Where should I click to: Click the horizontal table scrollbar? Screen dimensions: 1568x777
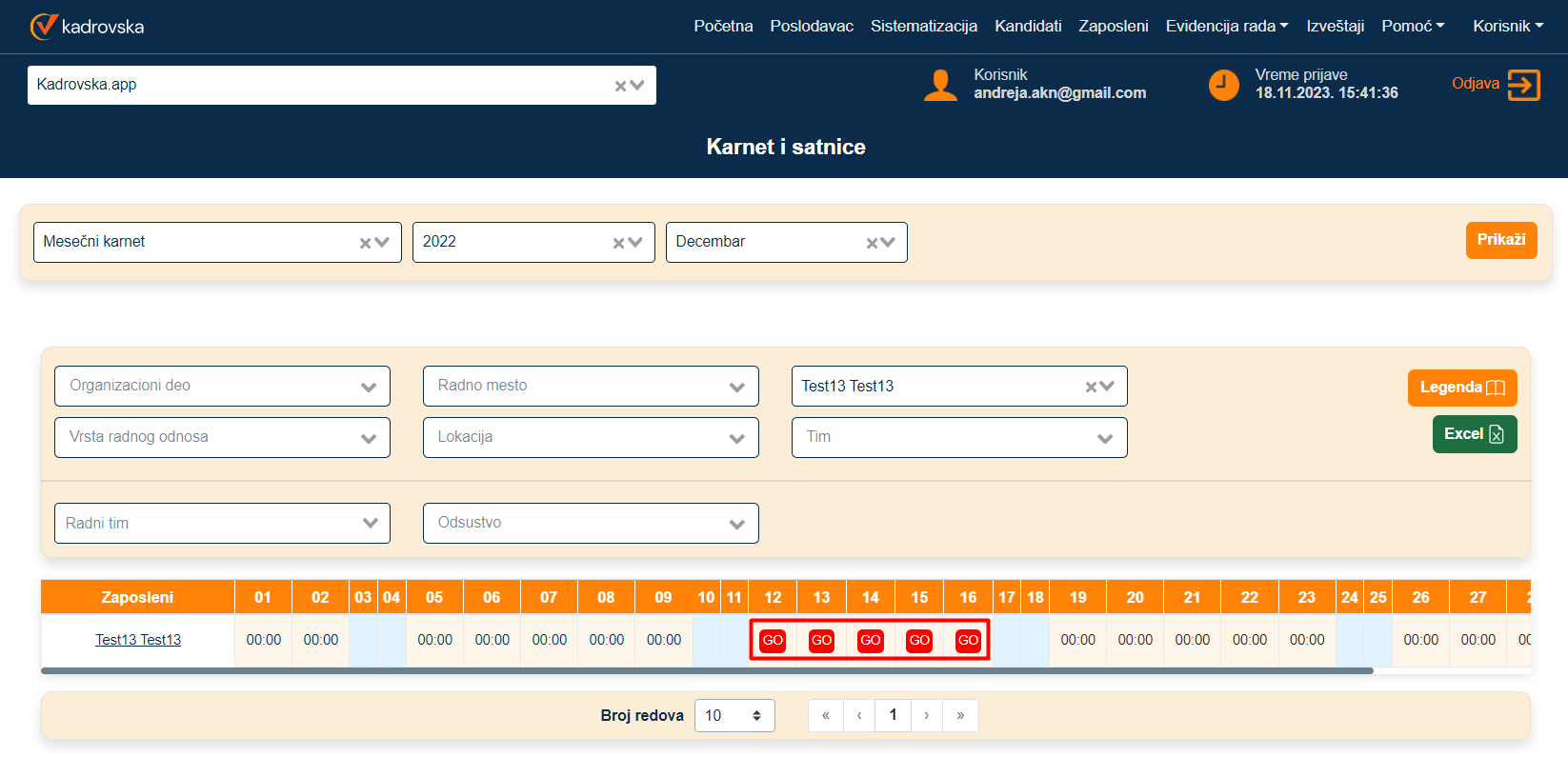click(x=707, y=671)
